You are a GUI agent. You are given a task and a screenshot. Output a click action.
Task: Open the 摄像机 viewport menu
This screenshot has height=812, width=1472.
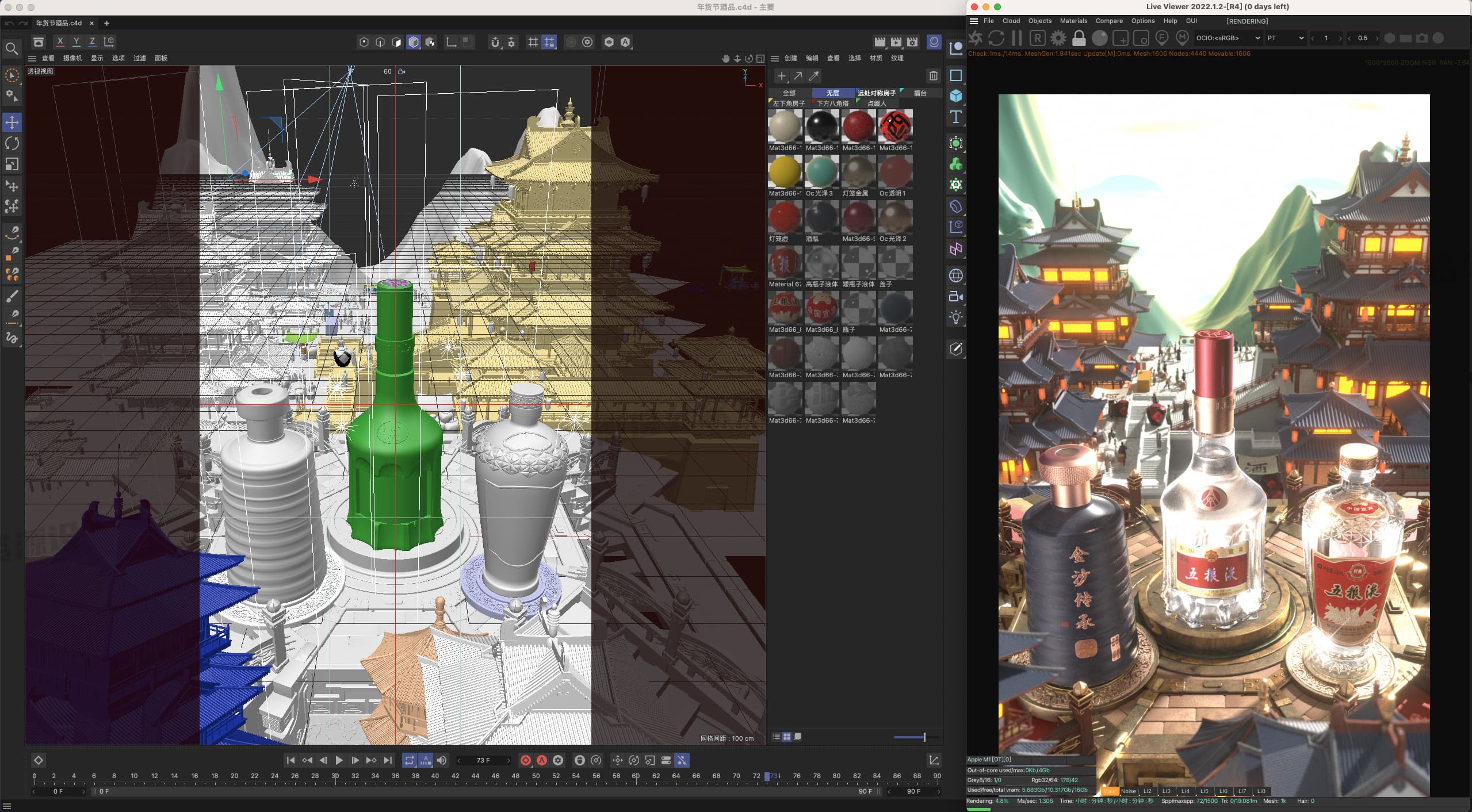point(72,58)
